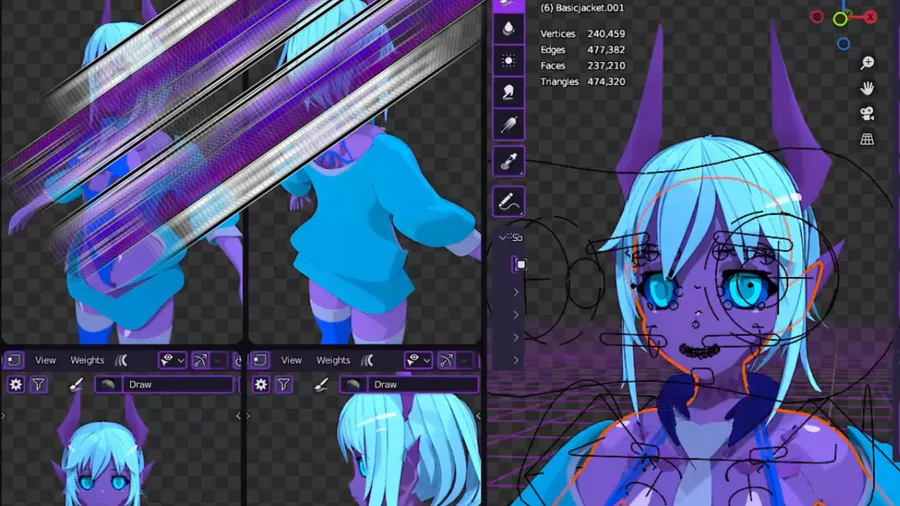Screen dimensions: 900x506
Task: Expand sidebar arrow at left viewport's right edge
Action: (238, 416)
